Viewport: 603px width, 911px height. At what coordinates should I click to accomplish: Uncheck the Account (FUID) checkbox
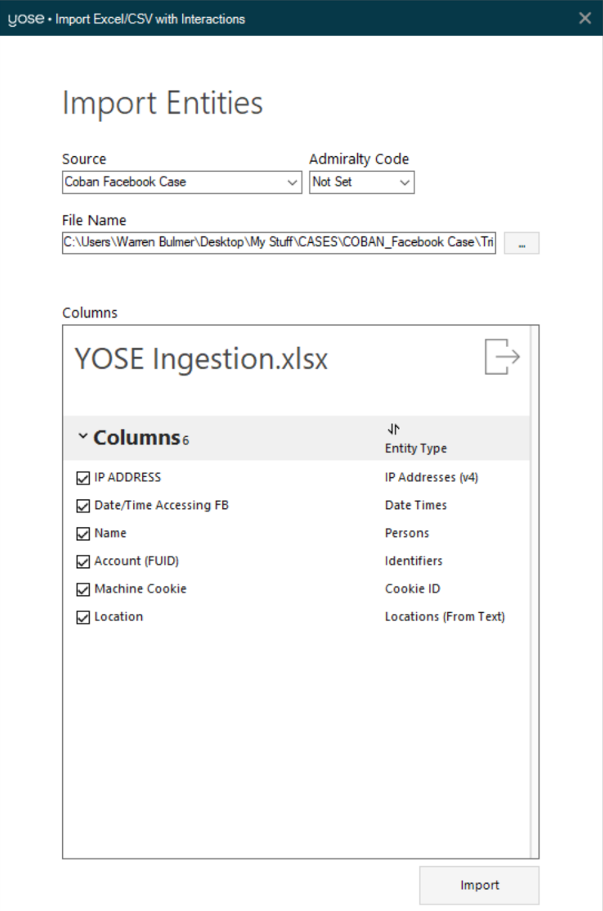click(x=83, y=562)
